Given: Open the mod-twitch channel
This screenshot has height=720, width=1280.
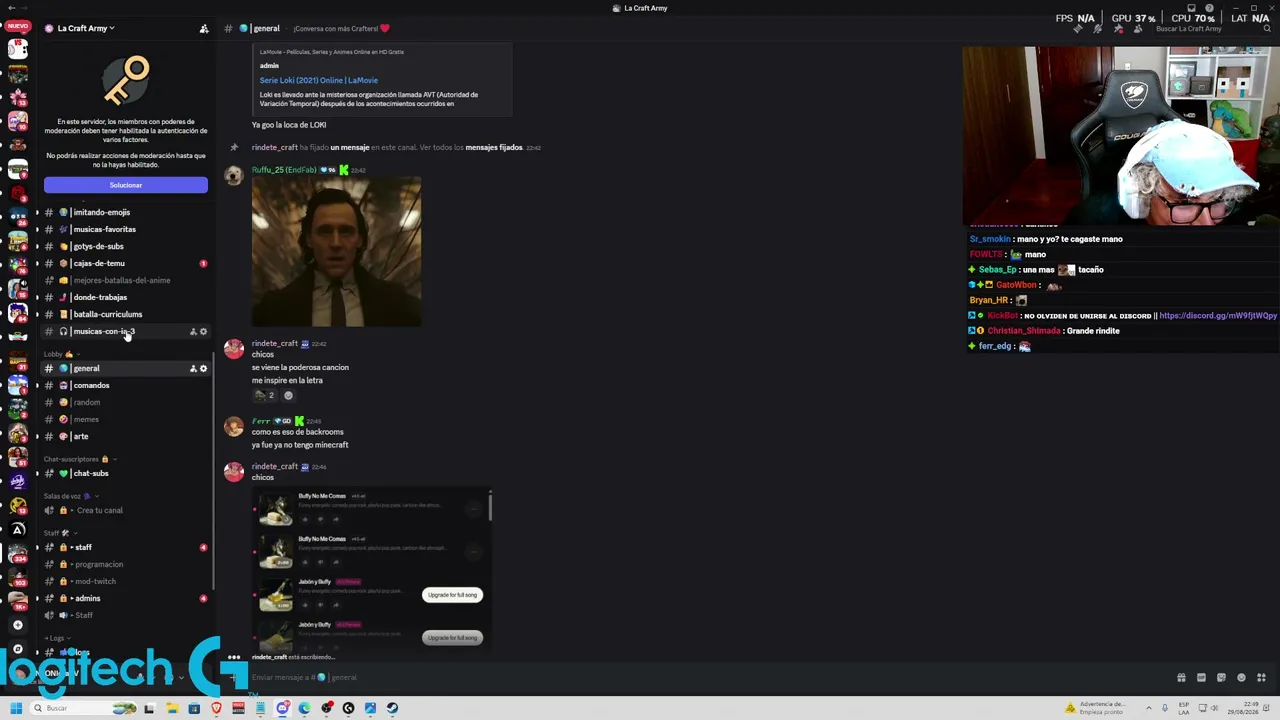Looking at the screenshot, I should 125,582.
